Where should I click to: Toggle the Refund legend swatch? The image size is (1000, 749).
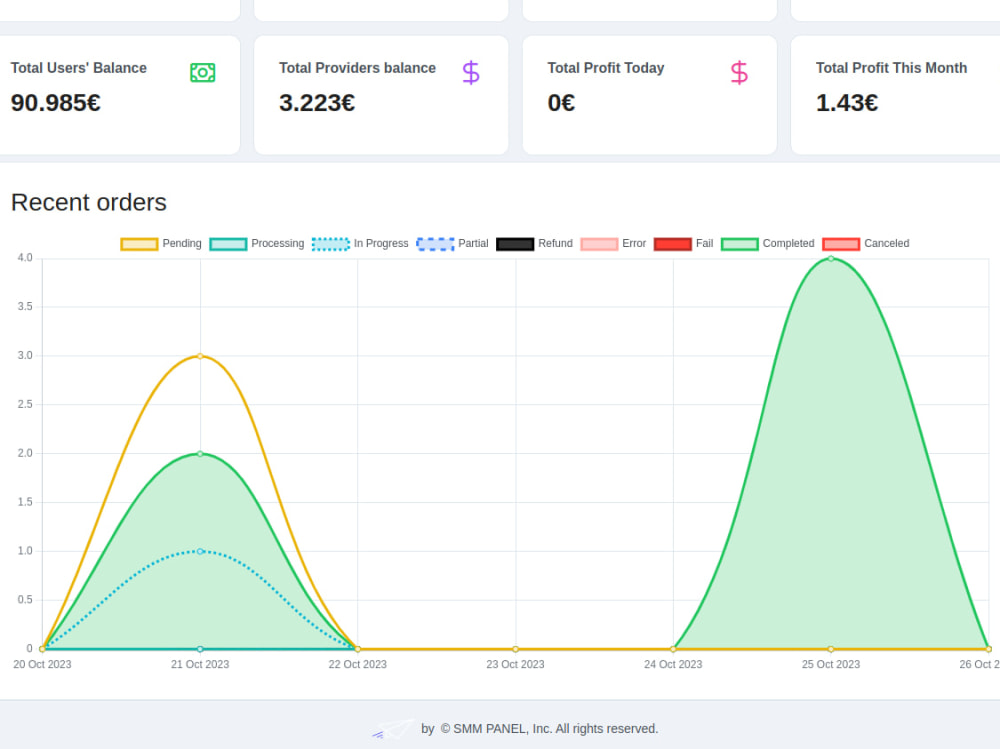pos(515,244)
